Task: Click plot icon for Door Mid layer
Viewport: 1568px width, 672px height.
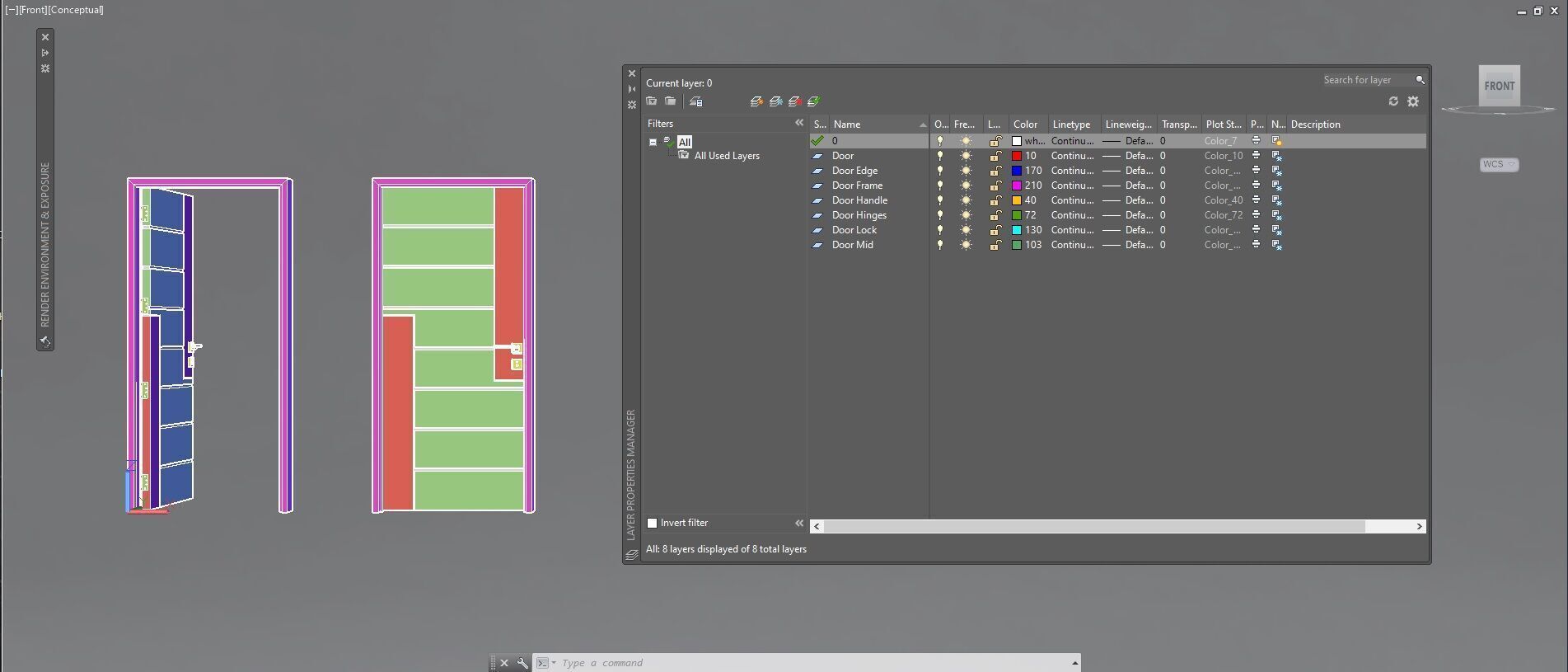Action: click(1256, 245)
